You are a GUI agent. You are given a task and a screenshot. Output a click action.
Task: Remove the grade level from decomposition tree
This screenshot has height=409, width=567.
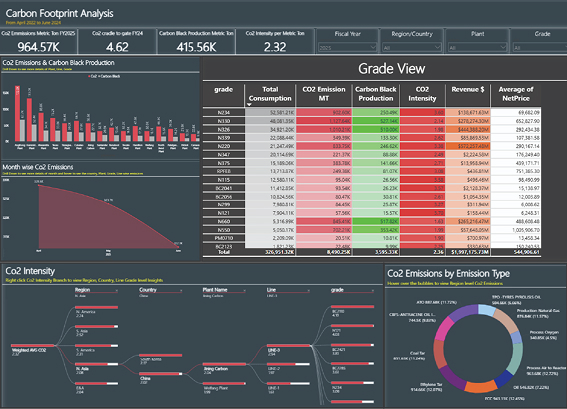point(372,290)
